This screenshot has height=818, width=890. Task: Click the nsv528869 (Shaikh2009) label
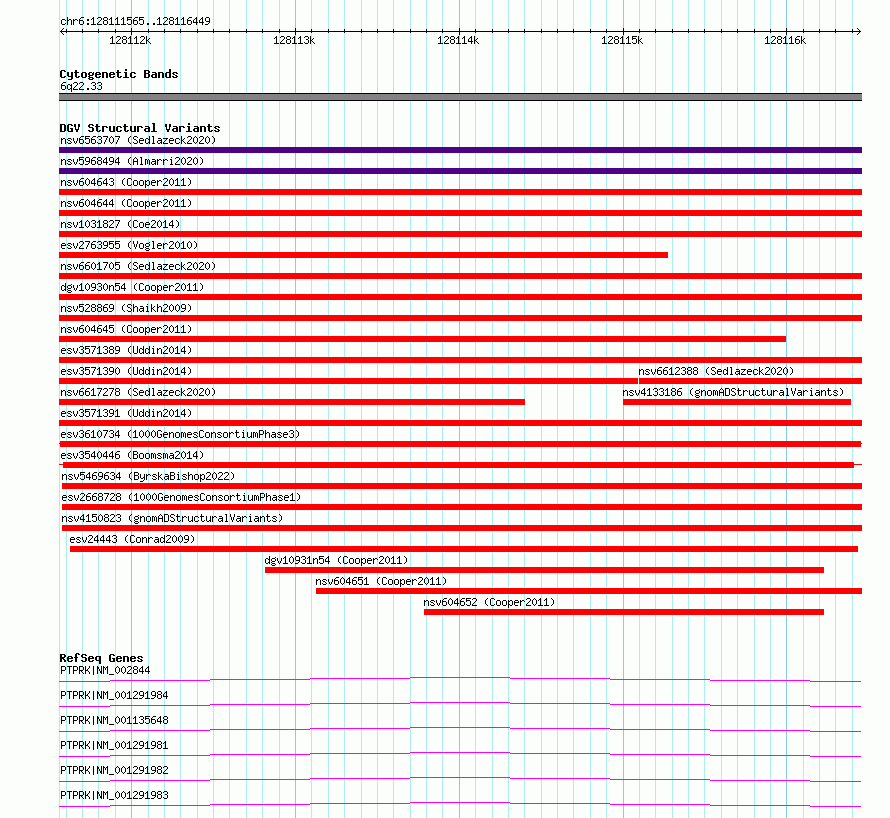coord(126,308)
